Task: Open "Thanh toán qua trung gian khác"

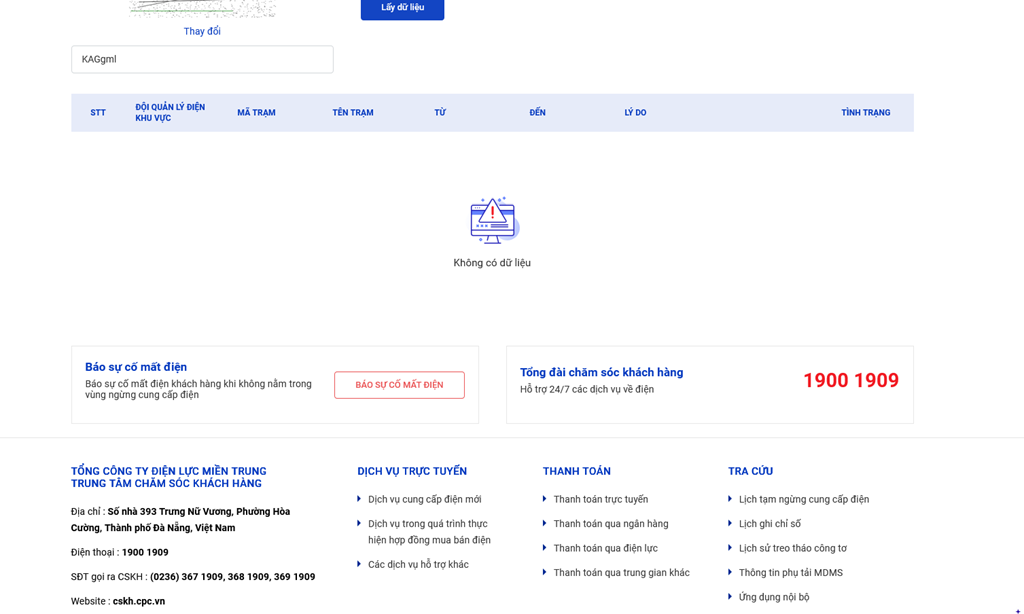Action: 621,573
